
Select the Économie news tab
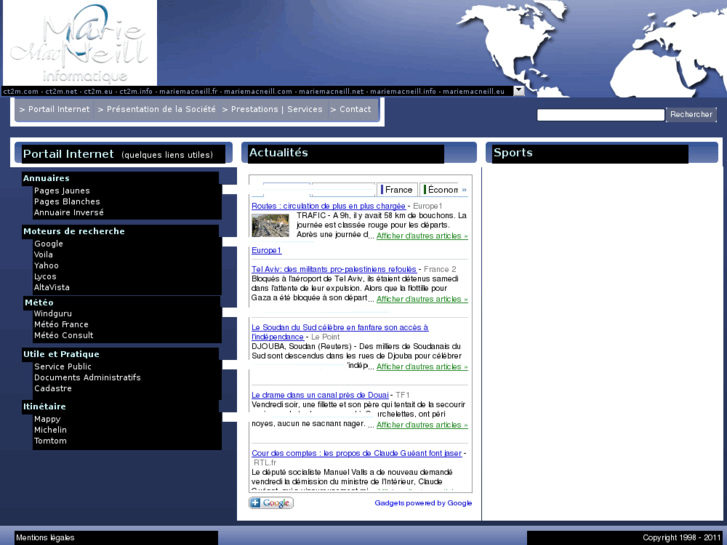pyautogui.click(x=440, y=190)
